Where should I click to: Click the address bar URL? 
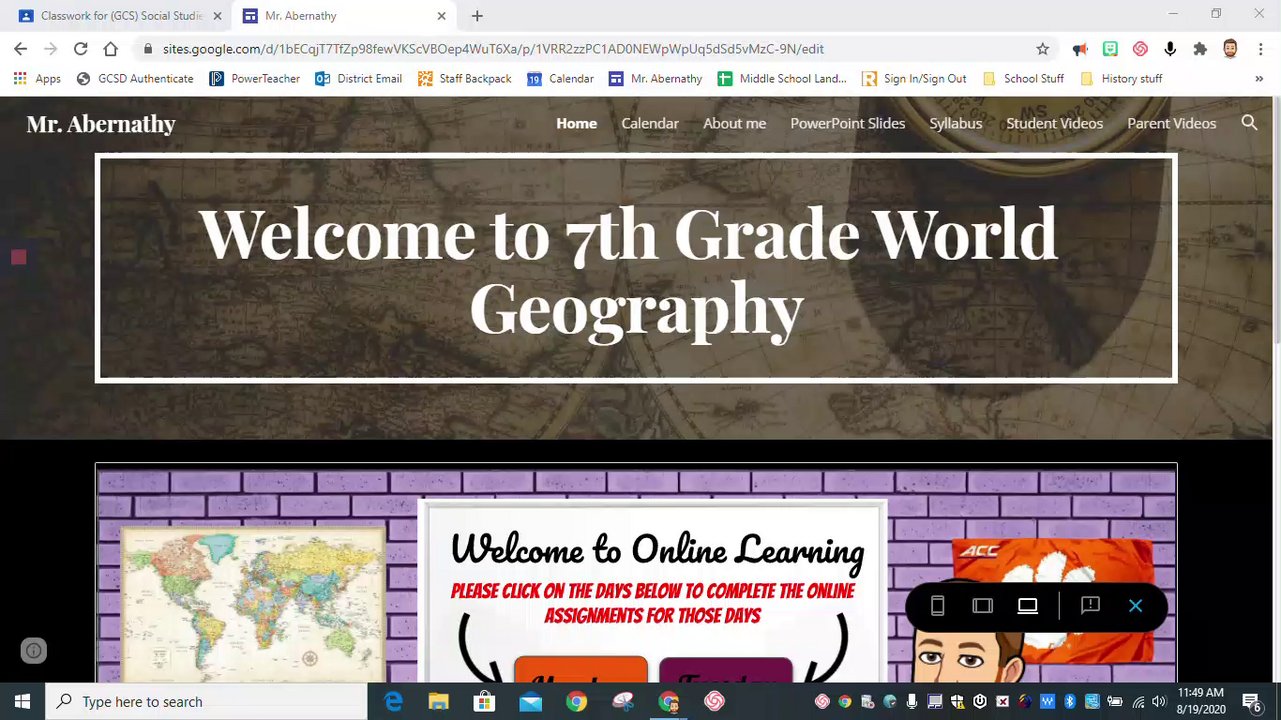point(493,48)
